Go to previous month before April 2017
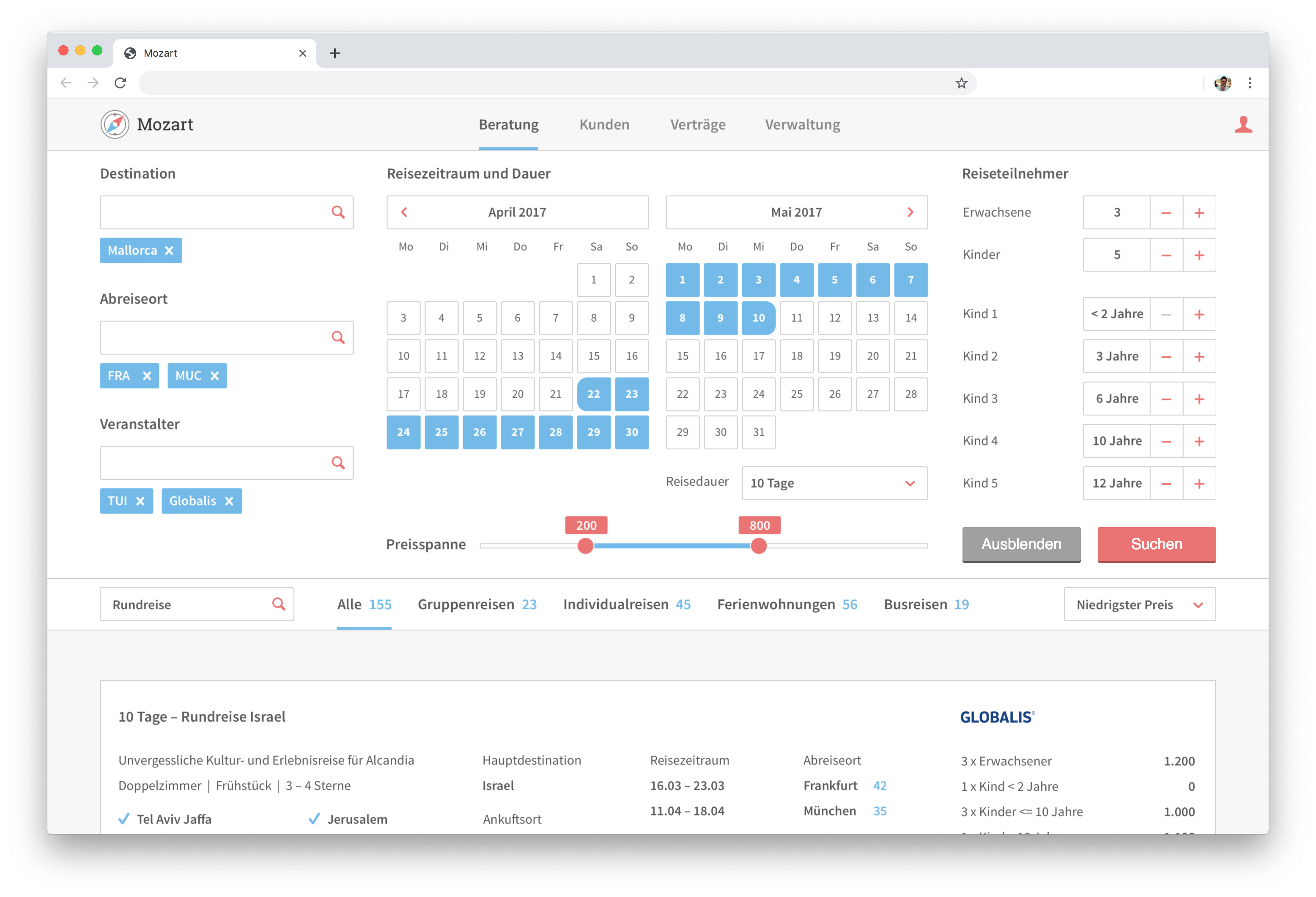1316x897 pixels. coord(404,212)
